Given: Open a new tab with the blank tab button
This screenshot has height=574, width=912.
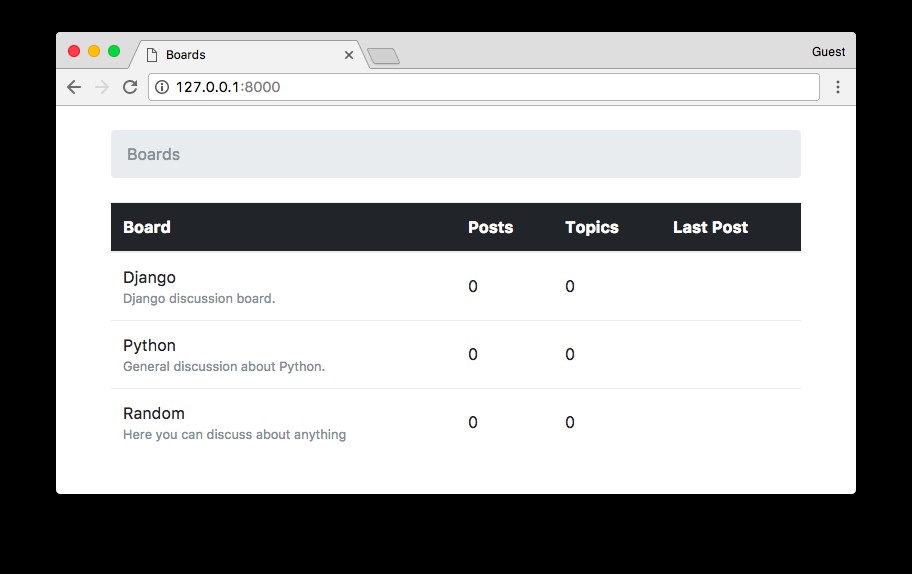Looking at the screenshot, I should (x=383, y=56).
